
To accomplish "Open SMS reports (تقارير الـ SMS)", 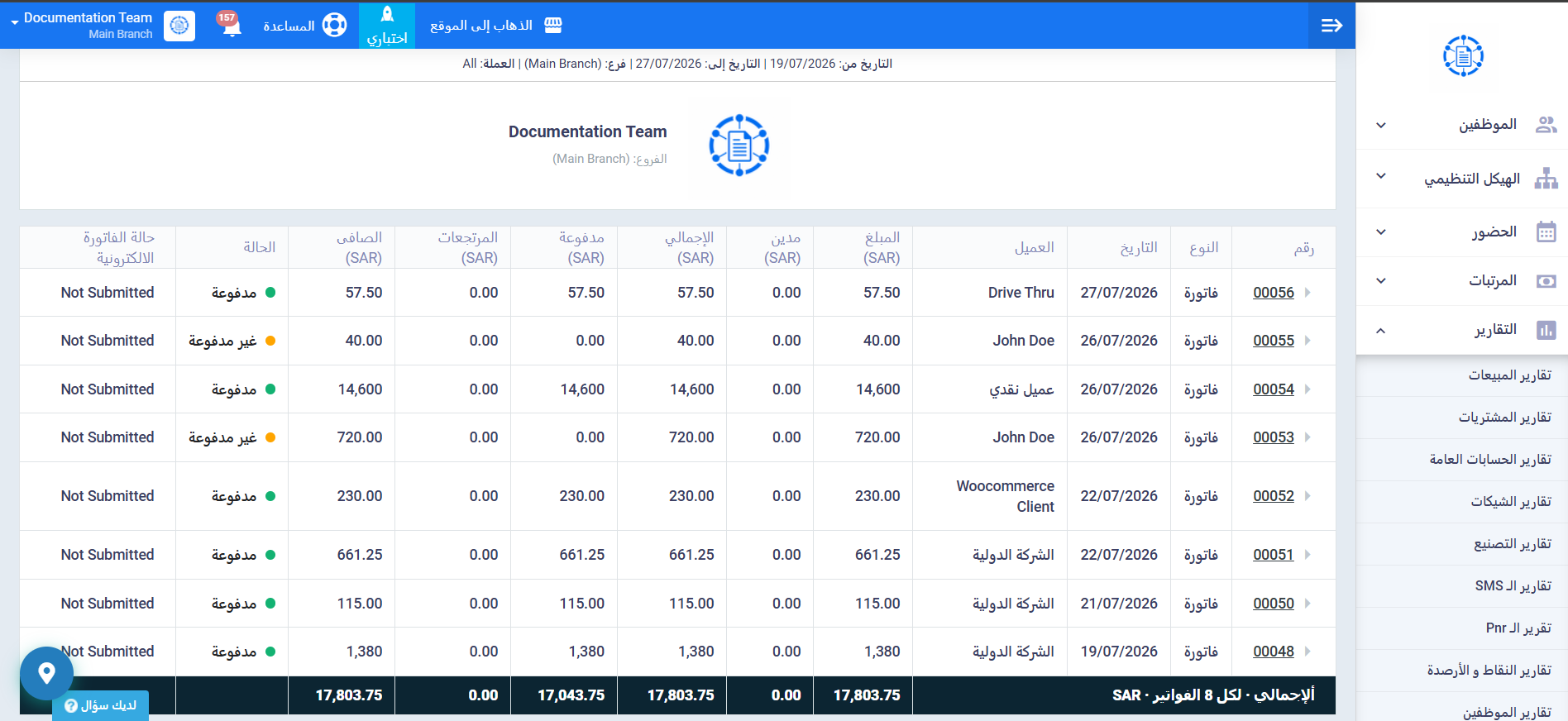I will 1513,586.
